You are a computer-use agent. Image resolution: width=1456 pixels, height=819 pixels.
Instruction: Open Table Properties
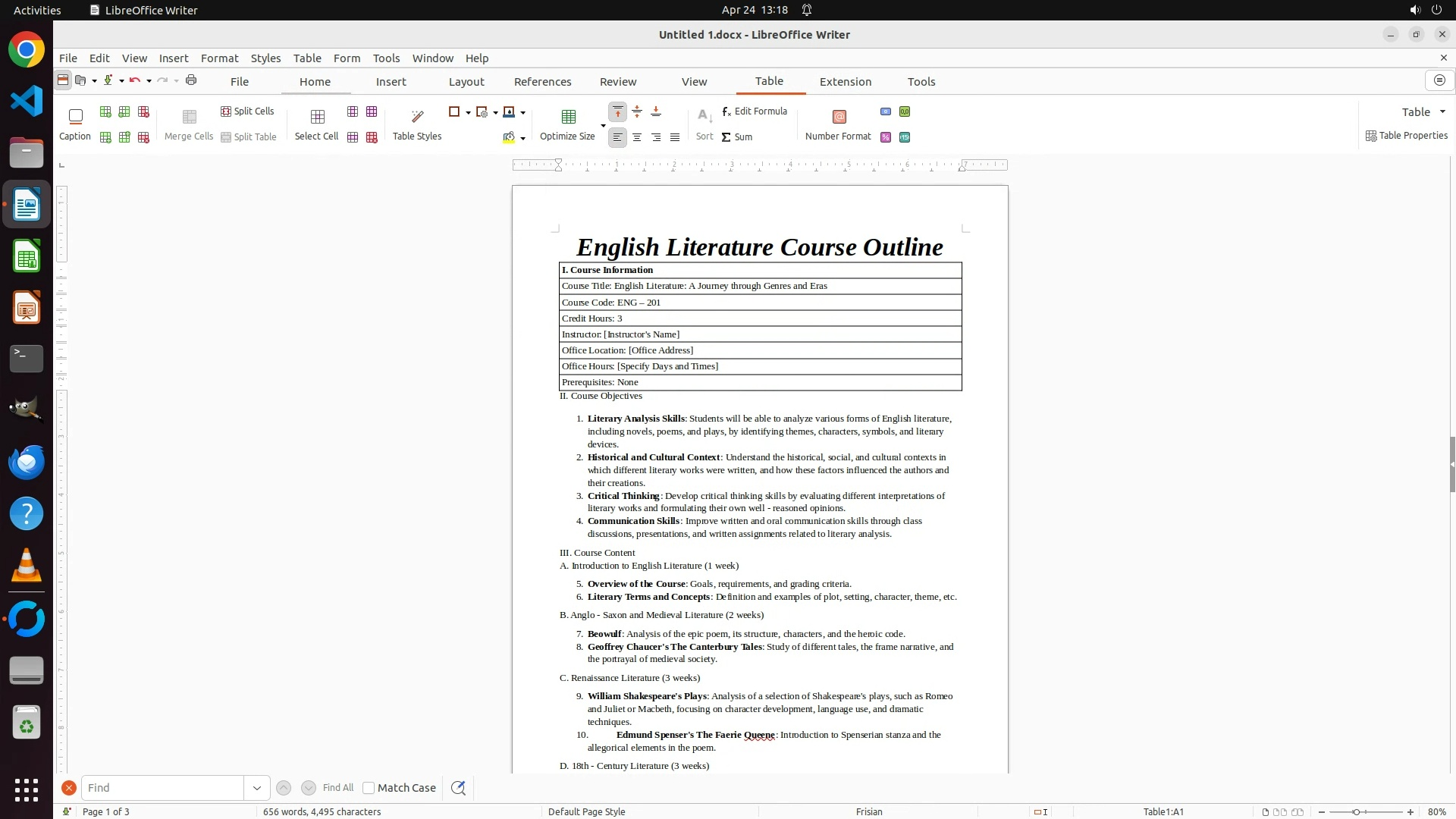(x=1407, y=136)
